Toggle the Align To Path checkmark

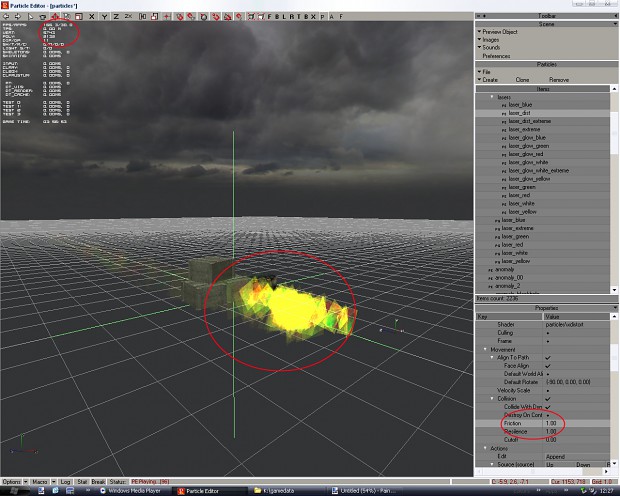548,358
